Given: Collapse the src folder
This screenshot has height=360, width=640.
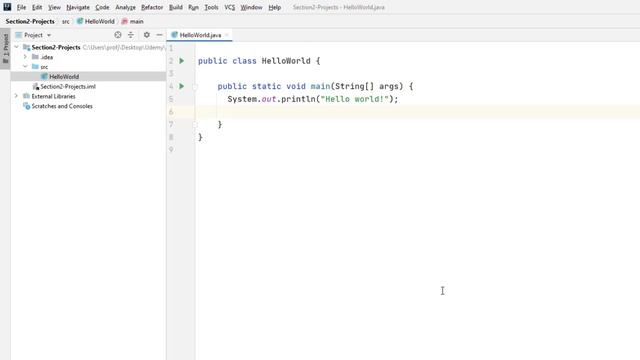Looking at the screenshot, I should click(25, 67).
